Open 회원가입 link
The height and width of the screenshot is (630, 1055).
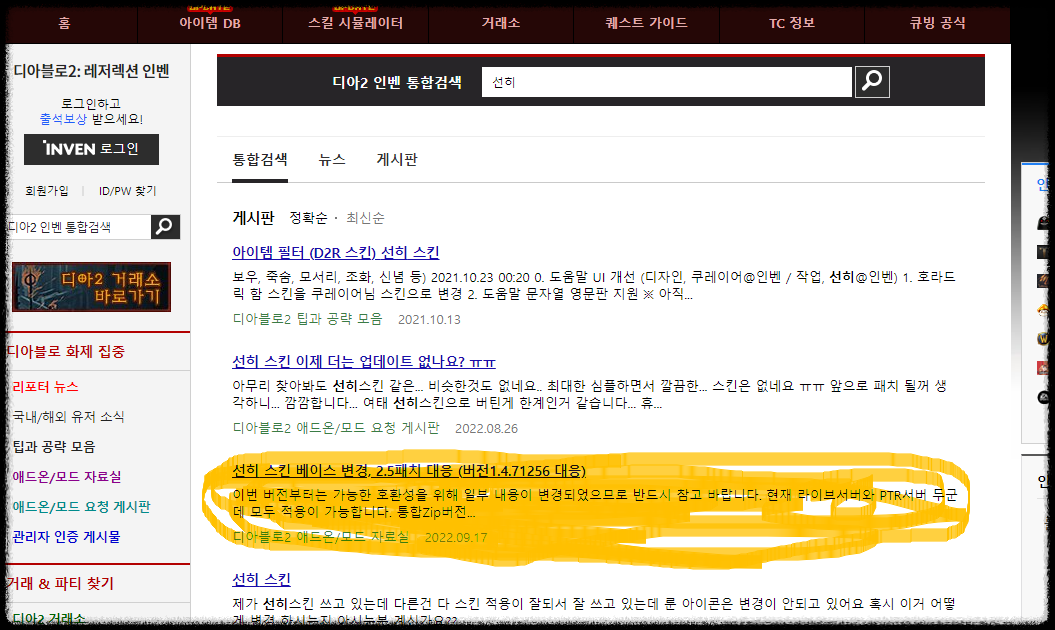point(47,191)
